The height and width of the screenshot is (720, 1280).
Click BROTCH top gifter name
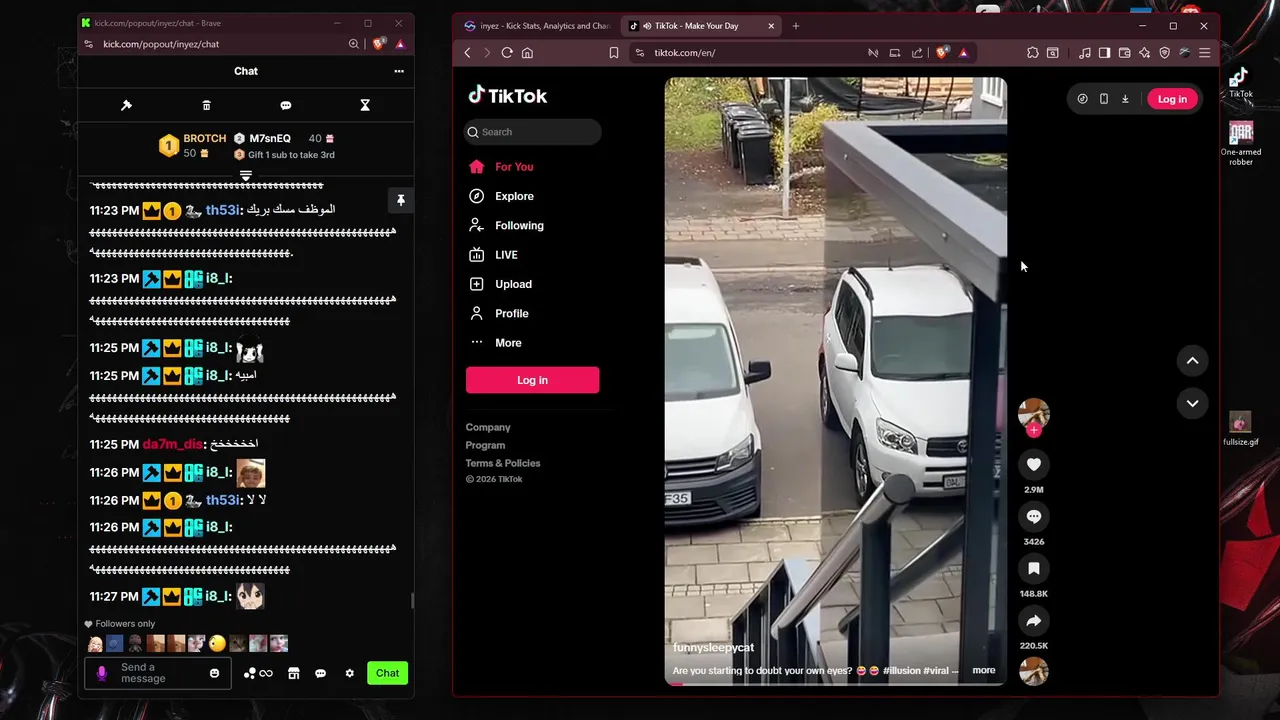[204, 139]
